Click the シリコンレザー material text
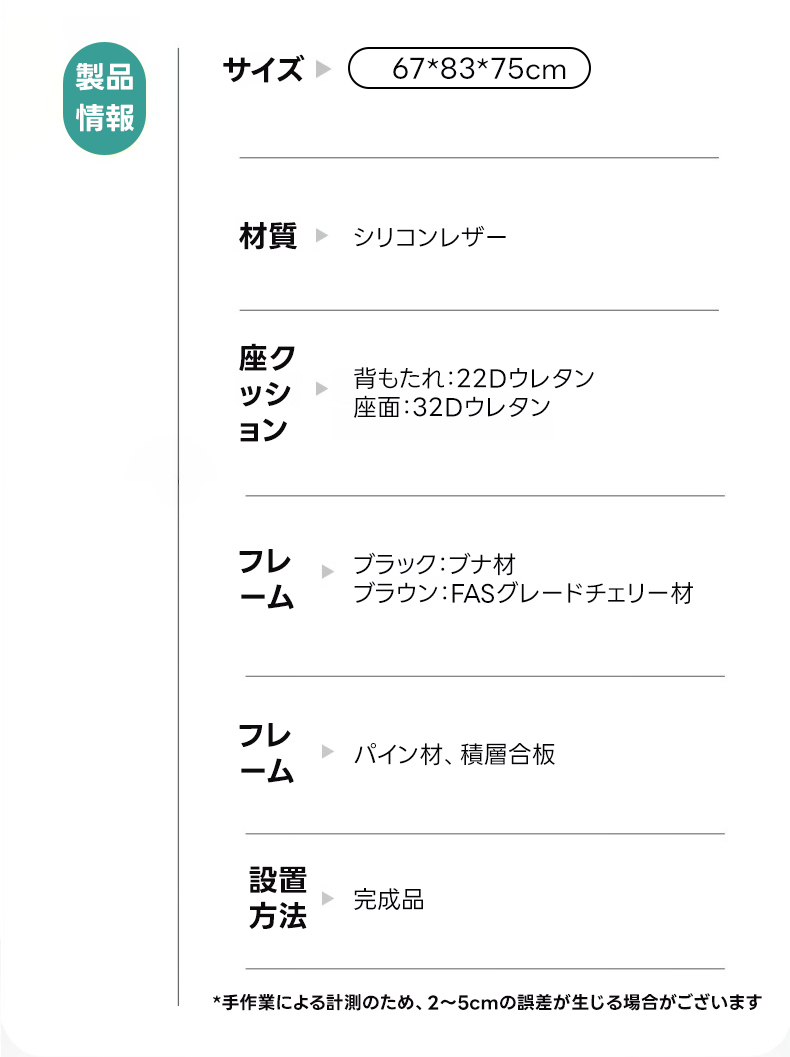 (430, 237)
